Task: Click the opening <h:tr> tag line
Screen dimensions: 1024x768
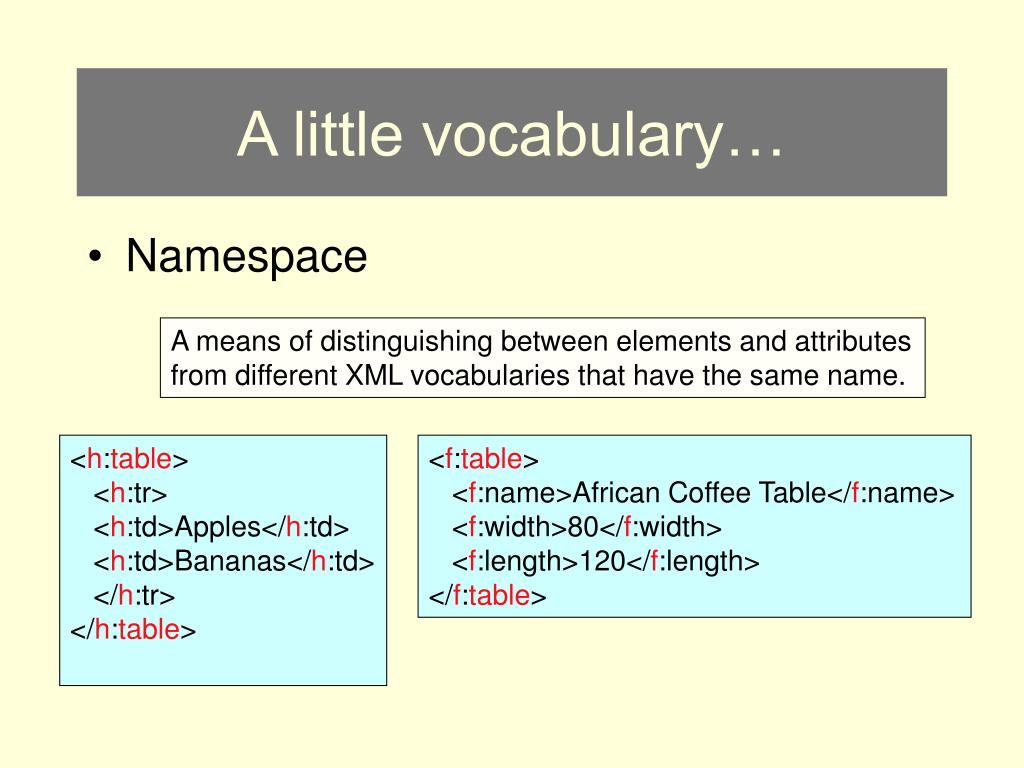Action: point(130,493)
